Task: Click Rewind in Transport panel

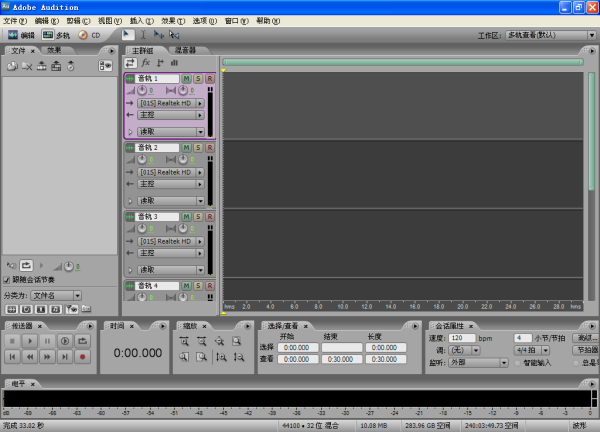Action: click(30, 357)
